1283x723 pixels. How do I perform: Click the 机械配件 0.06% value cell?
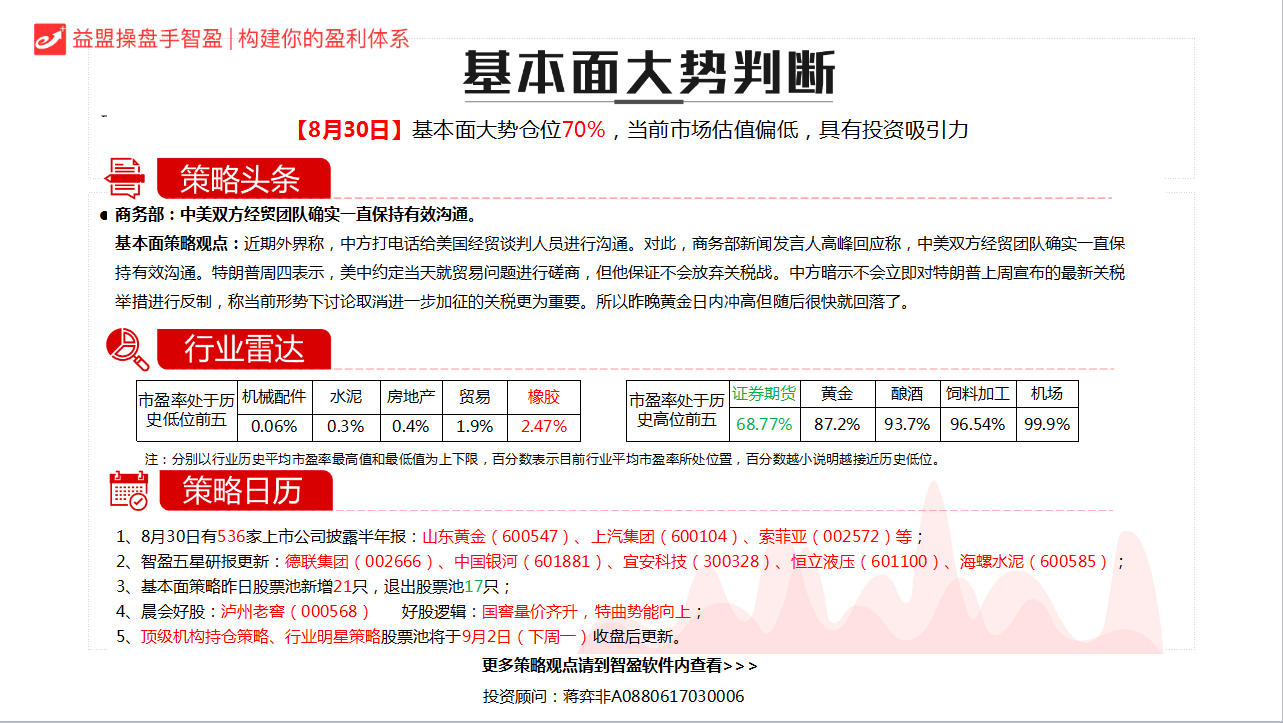[x=274, y=426]
